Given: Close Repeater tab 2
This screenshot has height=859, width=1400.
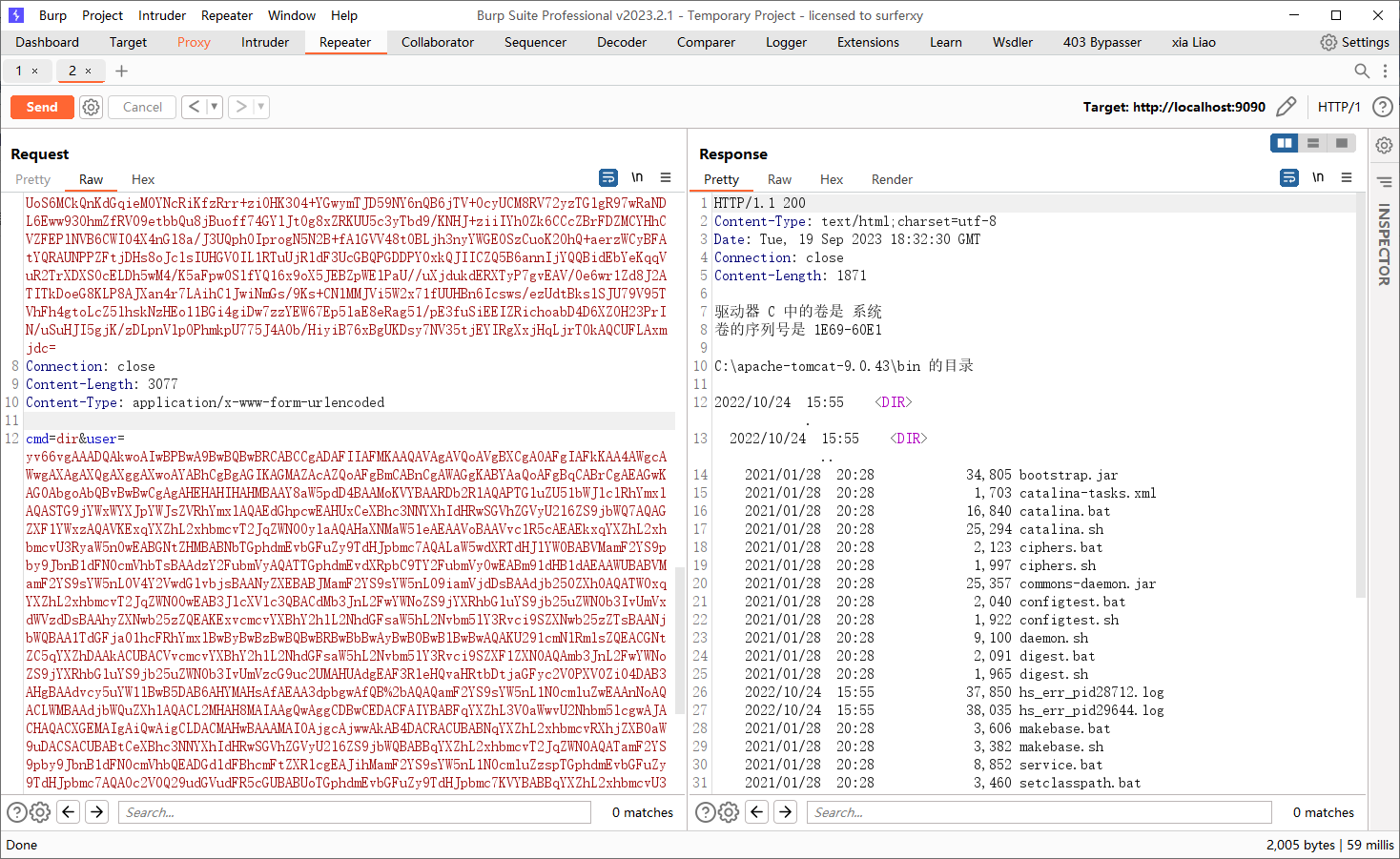Looking at the screenshot, I should (89, 71).
